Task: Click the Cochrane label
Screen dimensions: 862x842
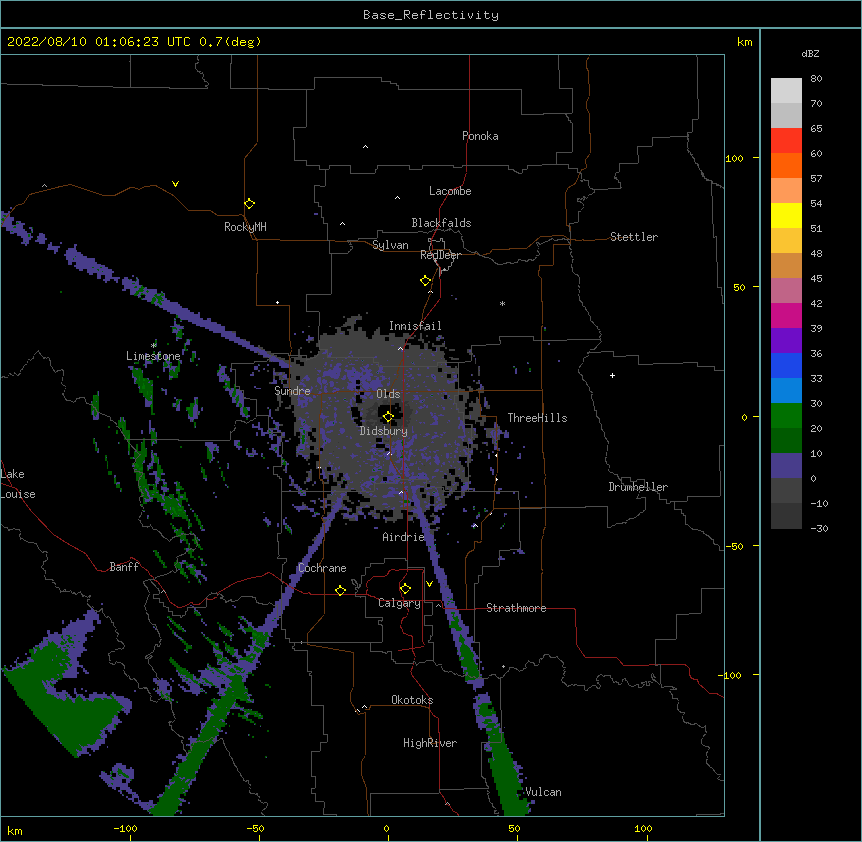Action: (322, 568)
